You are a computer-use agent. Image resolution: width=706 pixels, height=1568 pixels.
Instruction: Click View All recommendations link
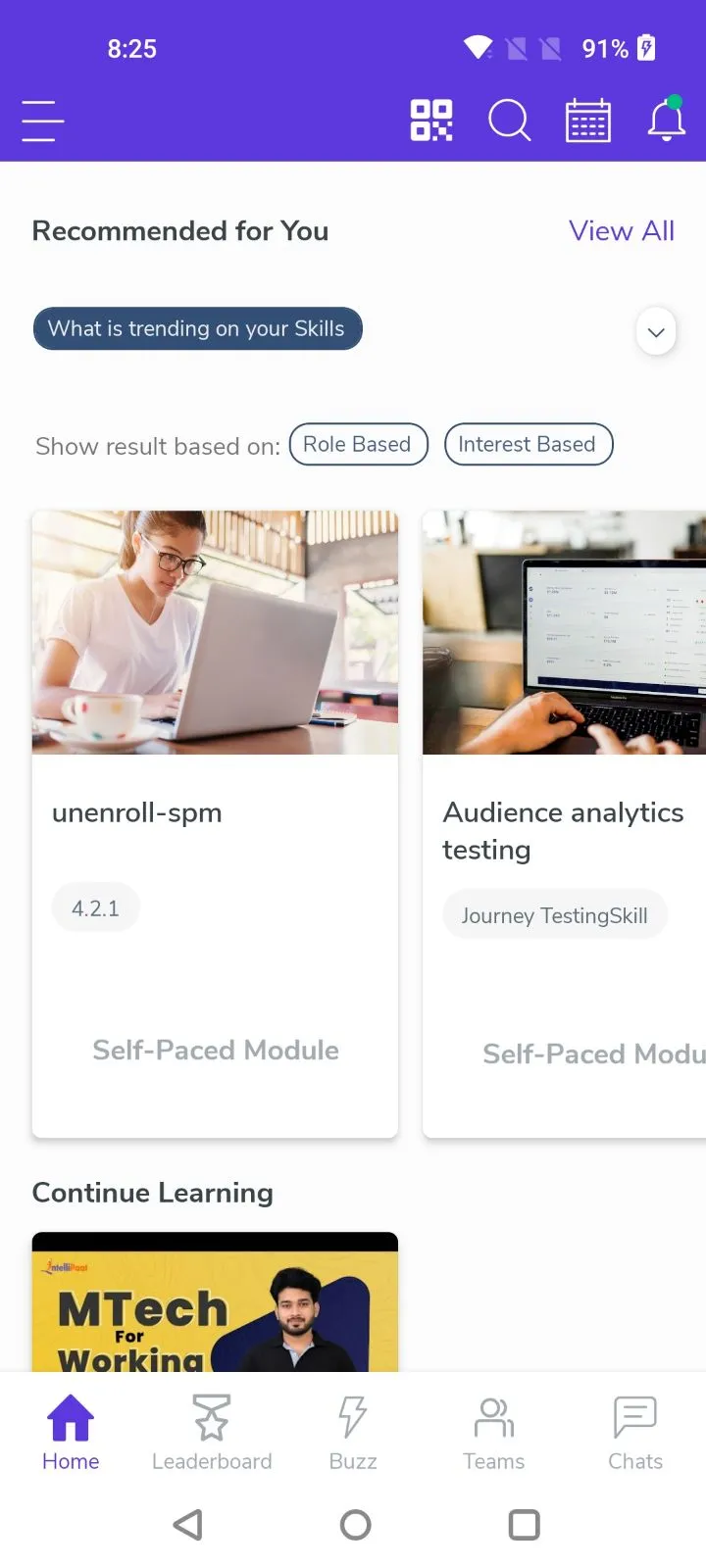(x=622, y=231)
